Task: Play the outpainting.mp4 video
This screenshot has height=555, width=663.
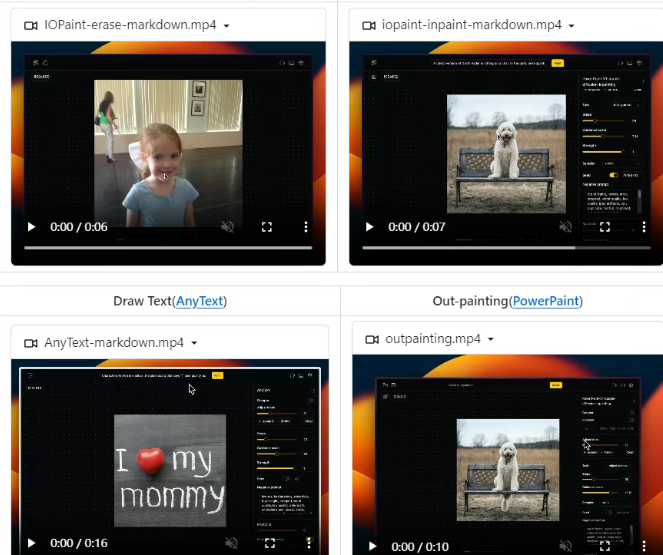Action: (x=373, y=546)
